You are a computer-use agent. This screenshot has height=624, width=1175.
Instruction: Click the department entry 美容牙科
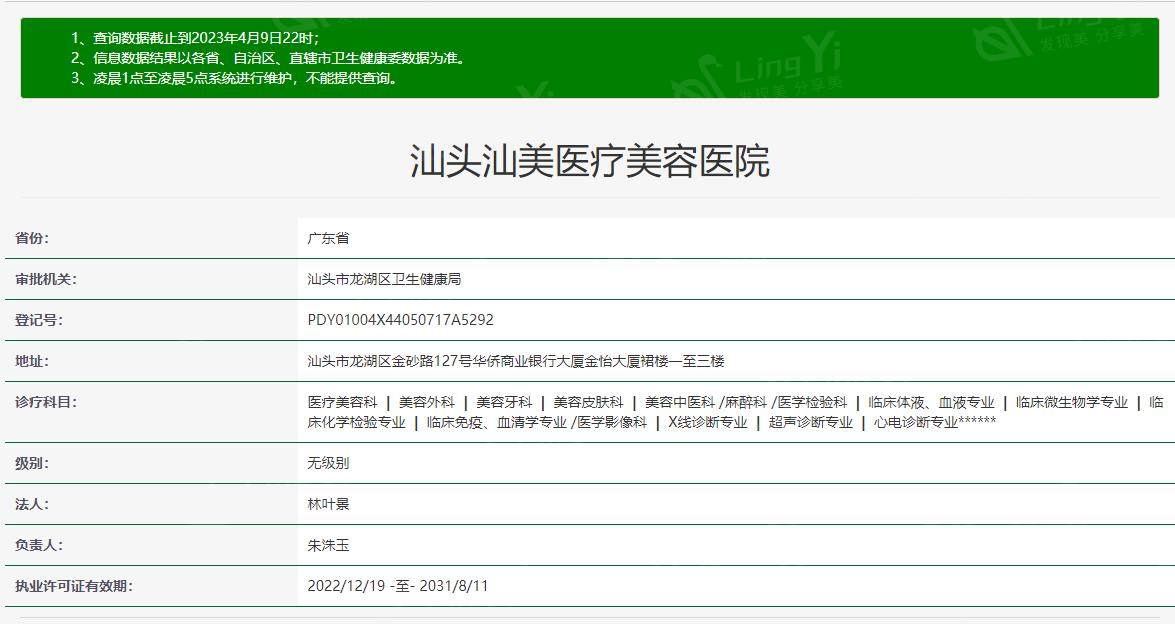point(504,402)
